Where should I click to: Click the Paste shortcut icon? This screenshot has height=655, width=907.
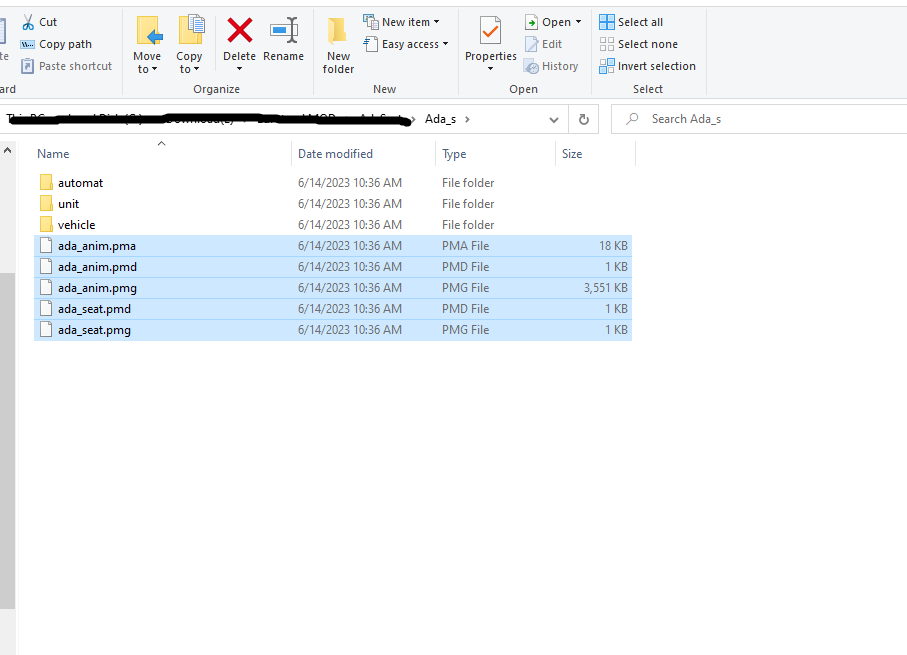click(x=27, y=66)
